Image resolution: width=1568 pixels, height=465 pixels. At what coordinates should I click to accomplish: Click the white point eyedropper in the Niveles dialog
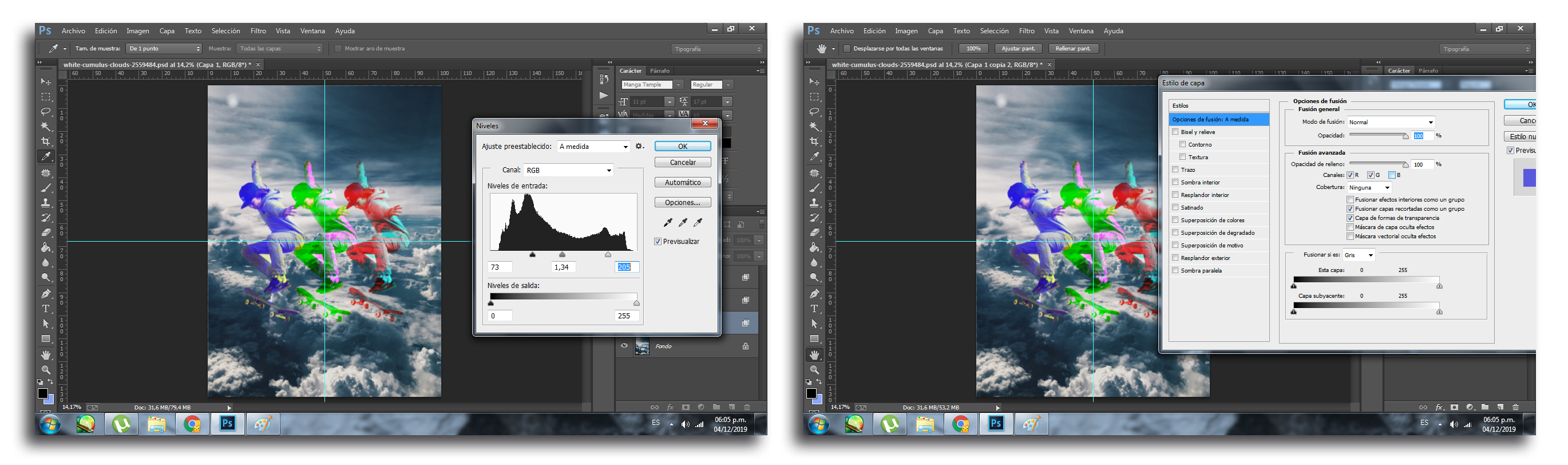[698, 222]
